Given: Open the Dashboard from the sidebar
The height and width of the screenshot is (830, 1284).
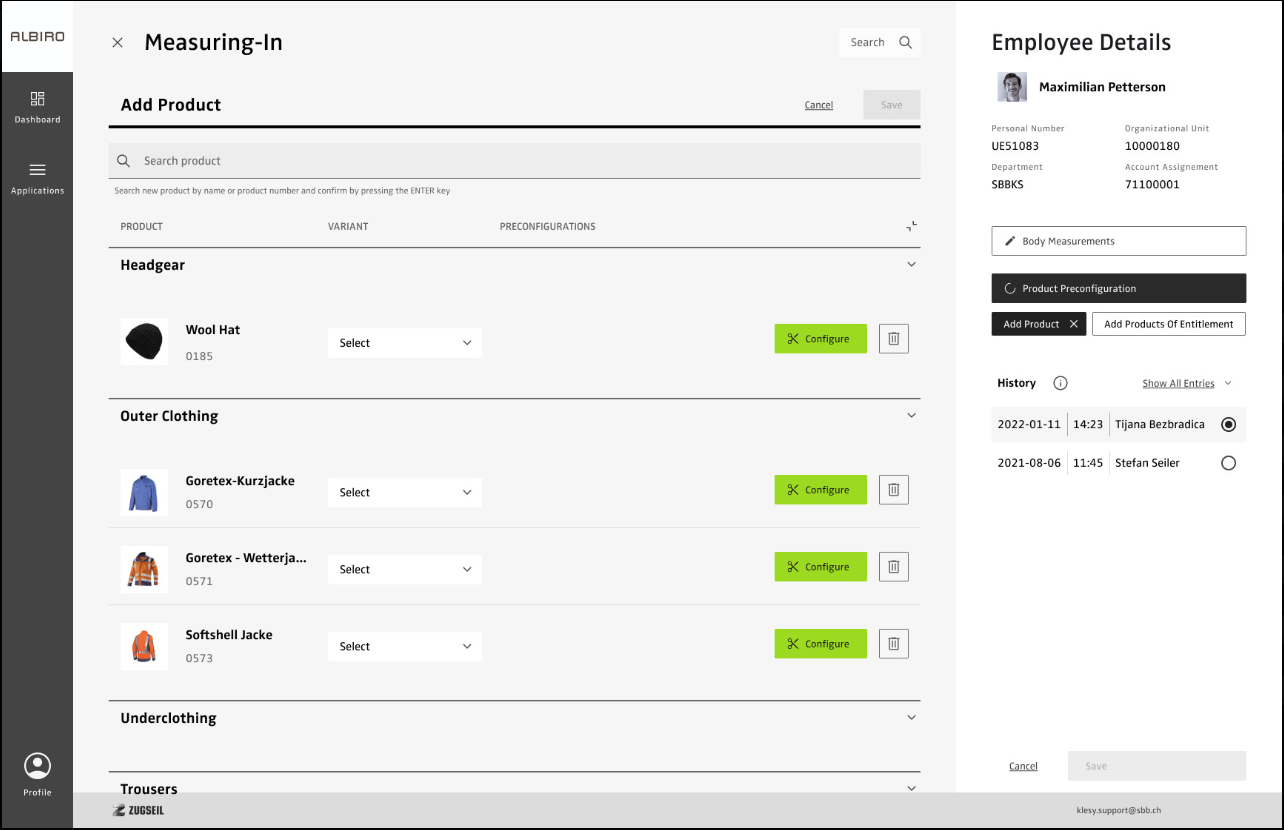Looking at the screenshot, I should click(x=37, y=107).
